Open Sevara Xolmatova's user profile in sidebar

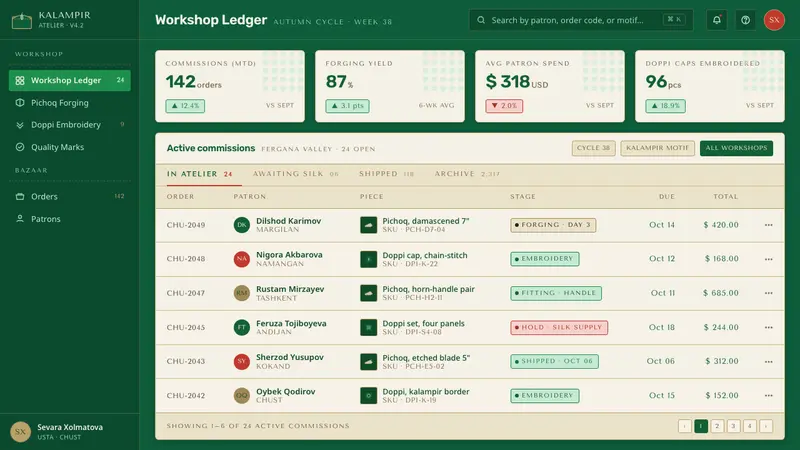[69, 432]
